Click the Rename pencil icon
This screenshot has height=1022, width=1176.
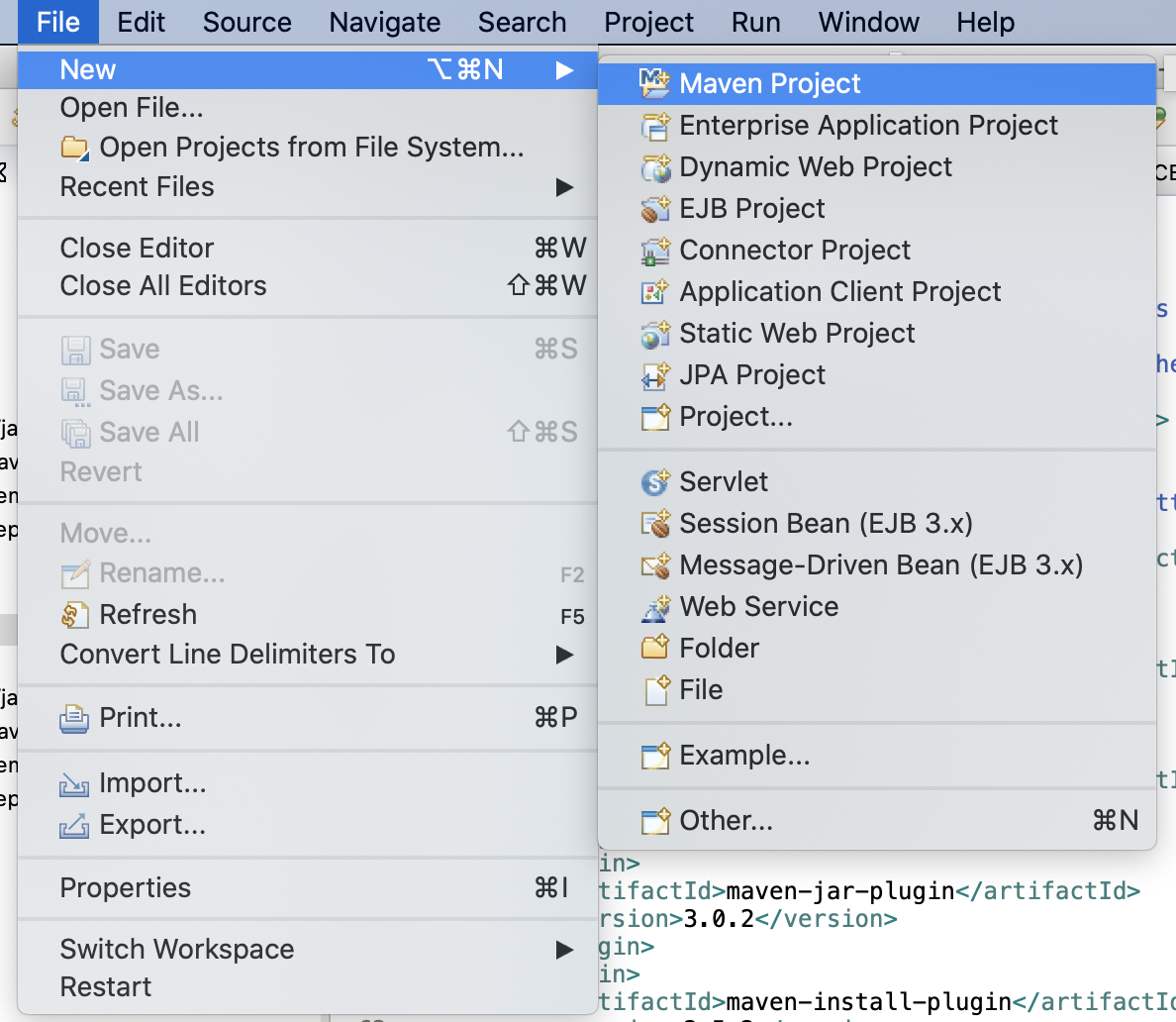click(x=75, y=574)
